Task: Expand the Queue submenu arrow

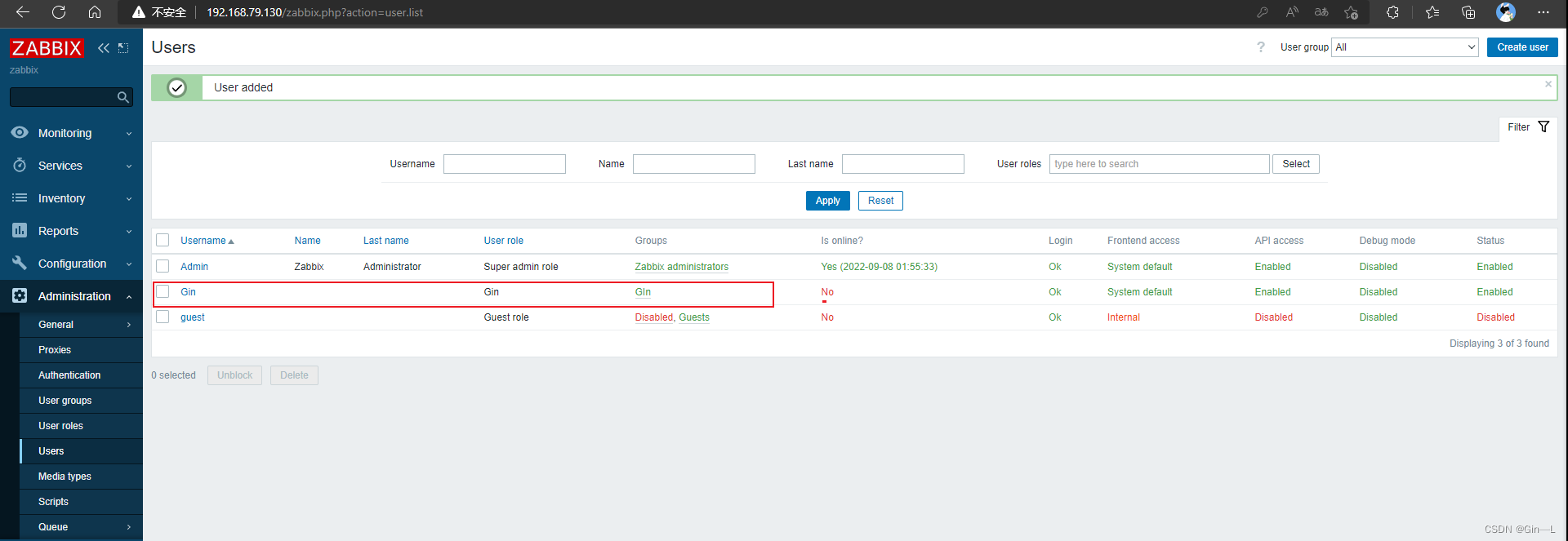Action: point(129,527)
